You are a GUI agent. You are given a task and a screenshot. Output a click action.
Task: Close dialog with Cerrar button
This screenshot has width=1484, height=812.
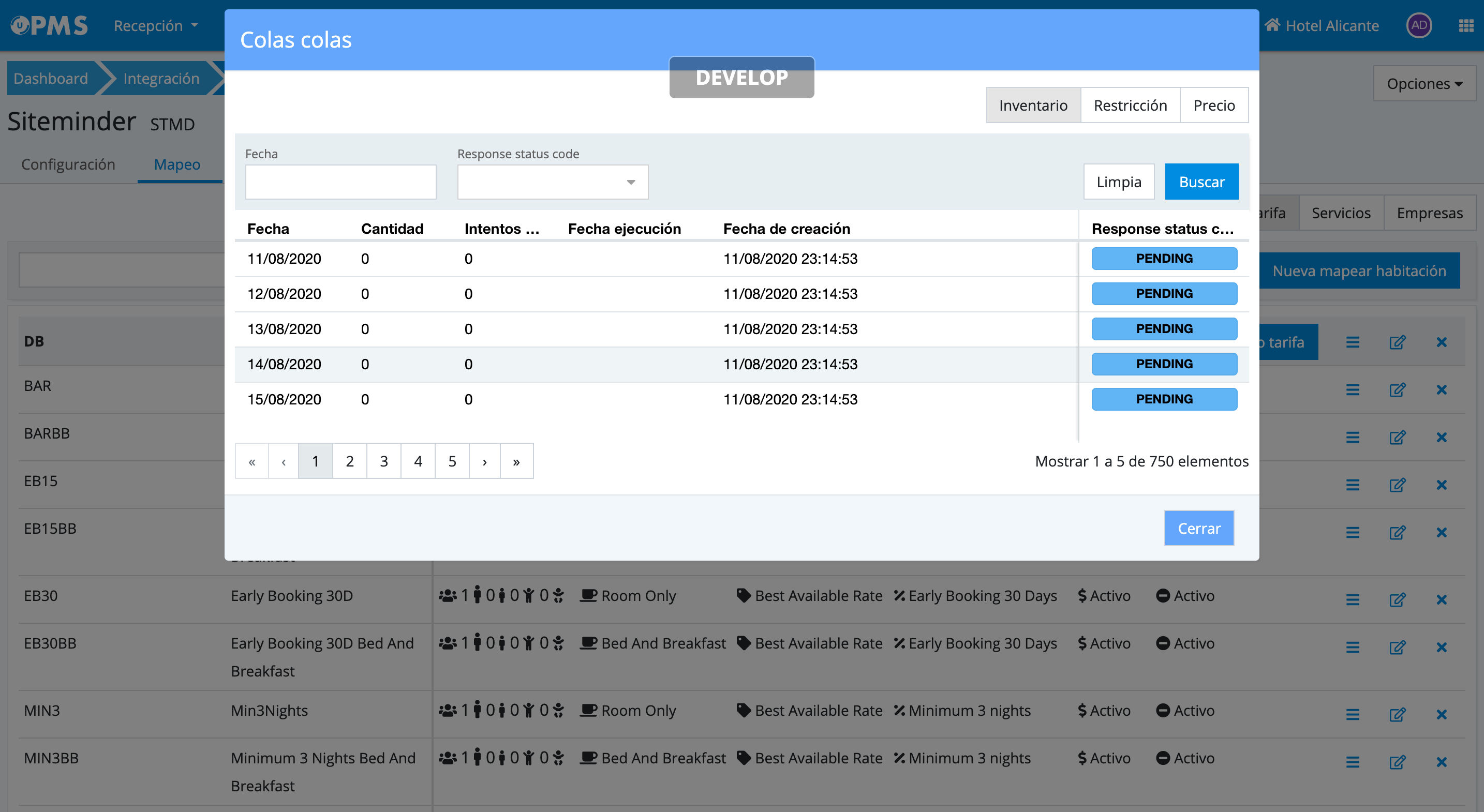coord(1198,528)
